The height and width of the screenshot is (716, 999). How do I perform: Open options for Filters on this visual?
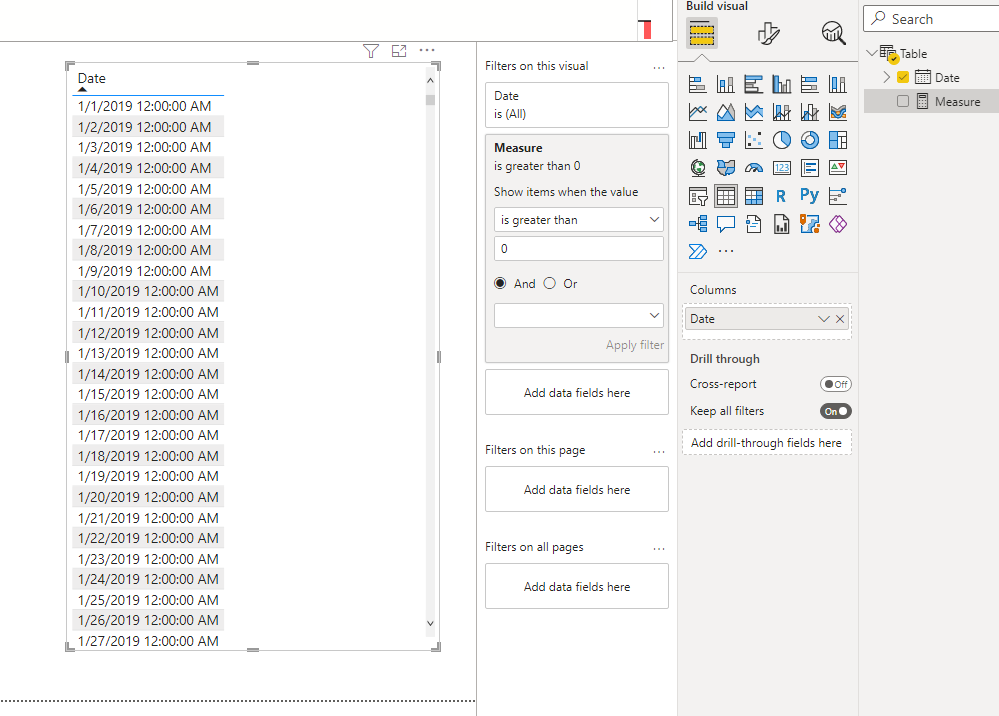click(x=659, y=67)
